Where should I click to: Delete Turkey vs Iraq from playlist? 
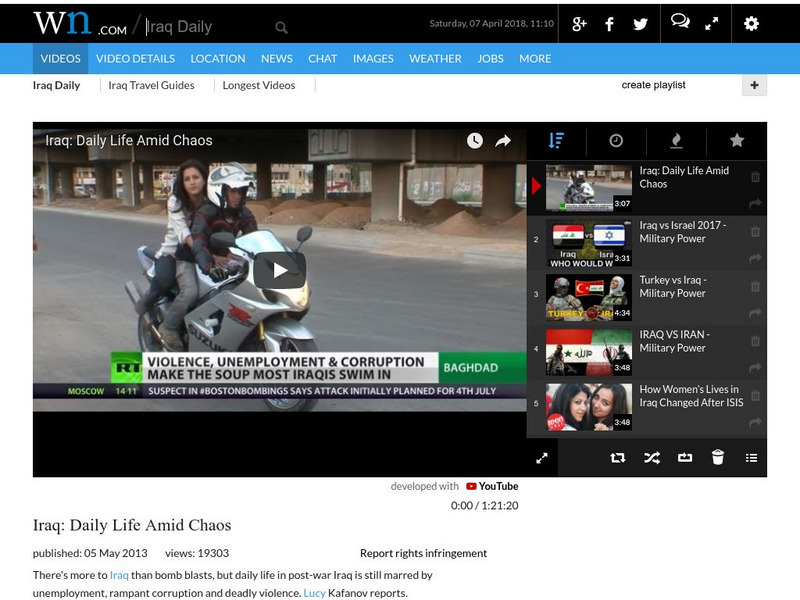756,286
